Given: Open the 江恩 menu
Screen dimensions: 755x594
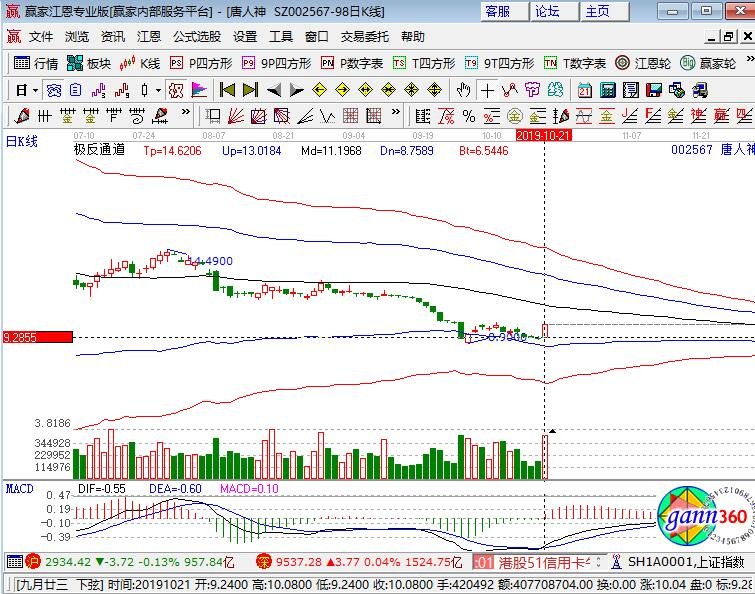Looking at the screenshot, I should click(149, 37).
